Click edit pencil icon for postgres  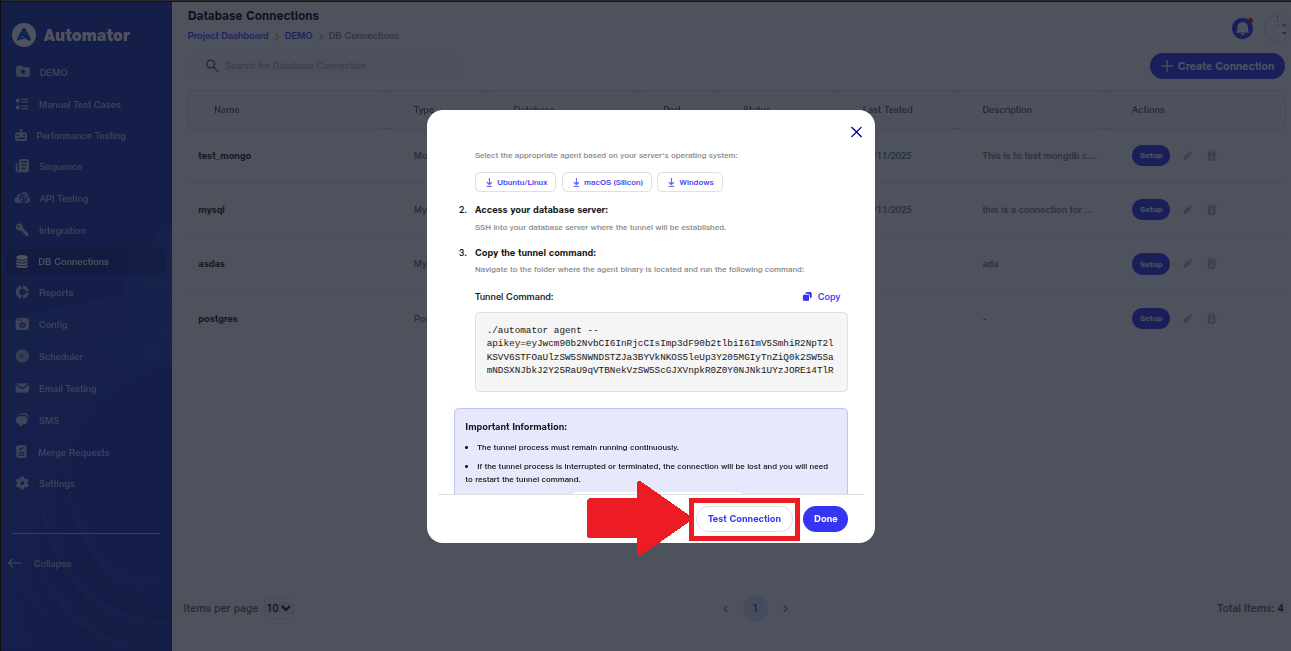[1187, 319]
